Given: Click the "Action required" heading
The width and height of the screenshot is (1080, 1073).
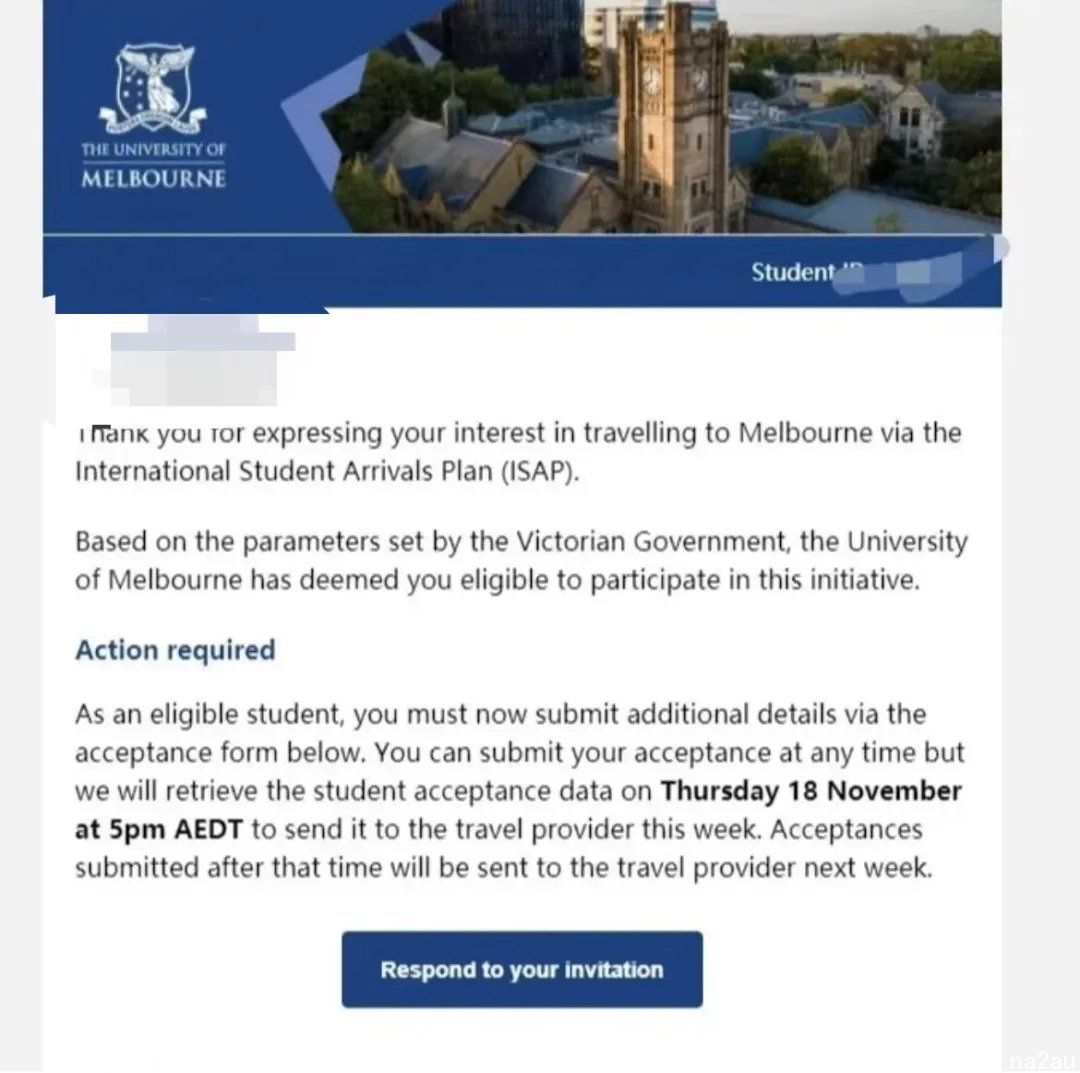Looking at the screenshot, I should pyautogui.click(x=175, y=650).
